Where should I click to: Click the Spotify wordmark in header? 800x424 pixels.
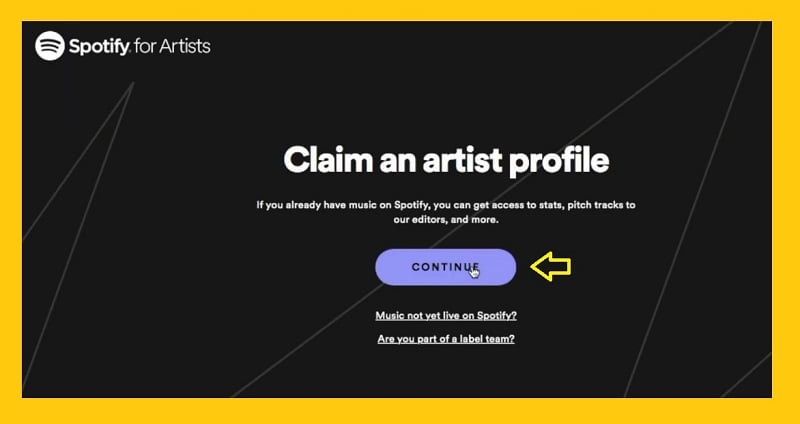(97, 46)
